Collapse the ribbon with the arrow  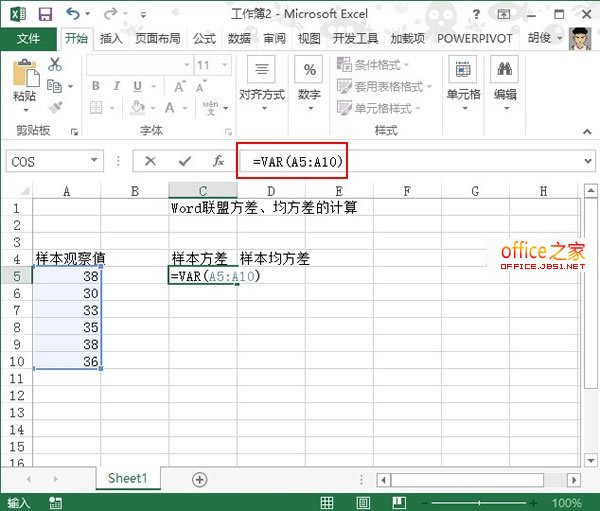pos(587,132)
